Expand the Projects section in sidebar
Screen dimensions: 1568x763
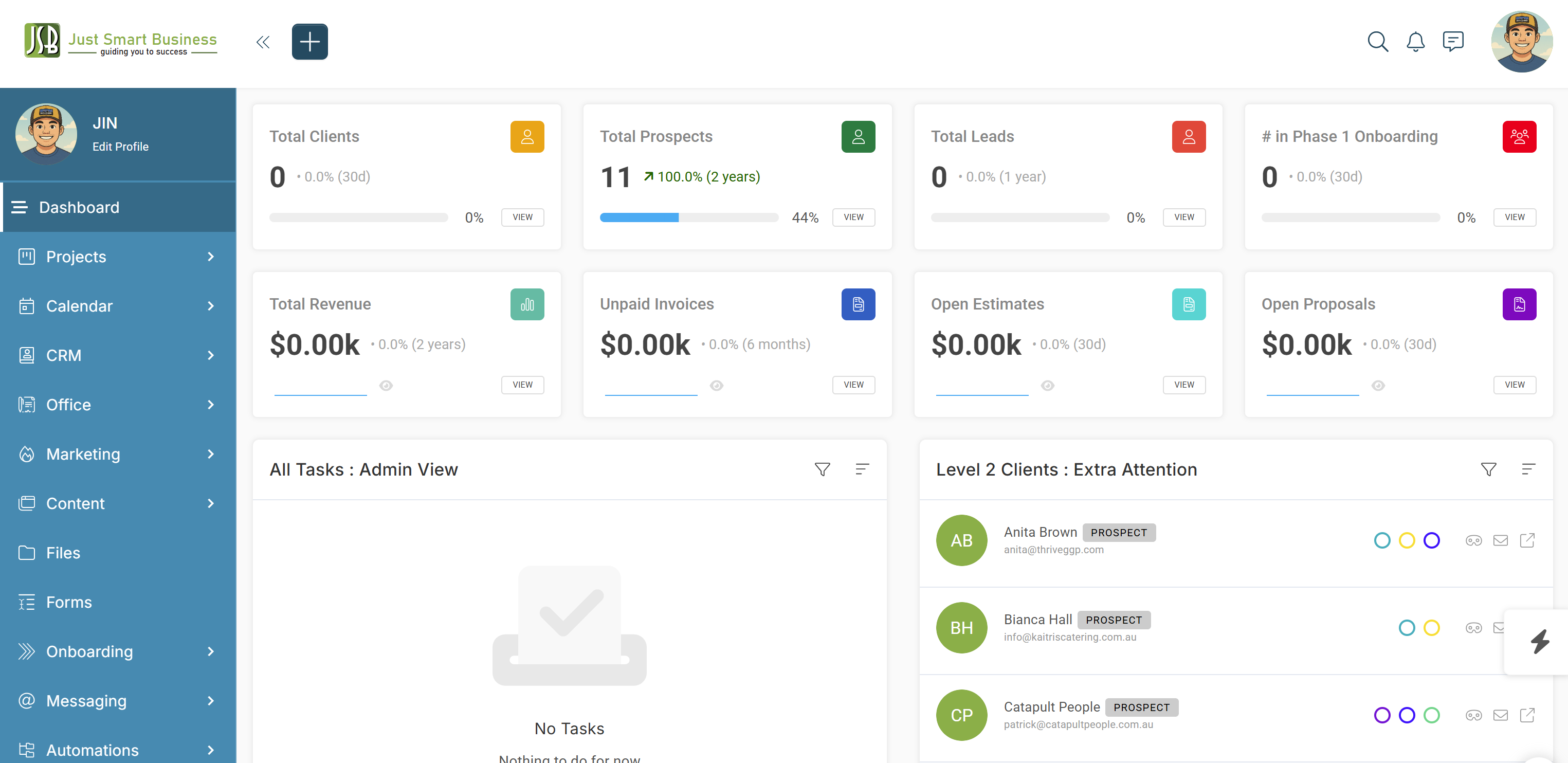click(x=77, y=257)
